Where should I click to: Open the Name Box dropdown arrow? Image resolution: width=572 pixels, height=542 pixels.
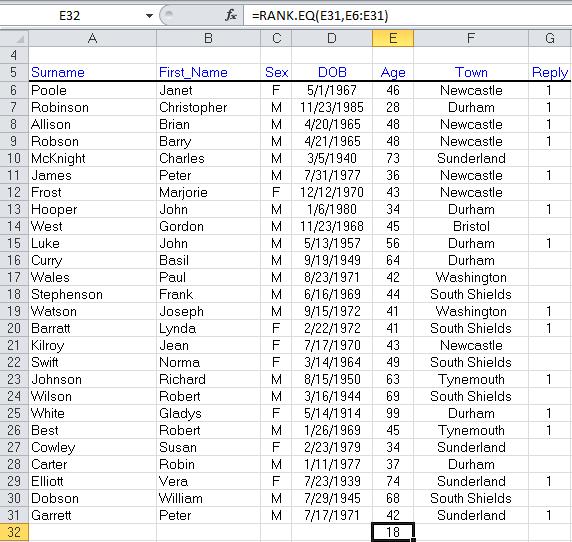149,16
